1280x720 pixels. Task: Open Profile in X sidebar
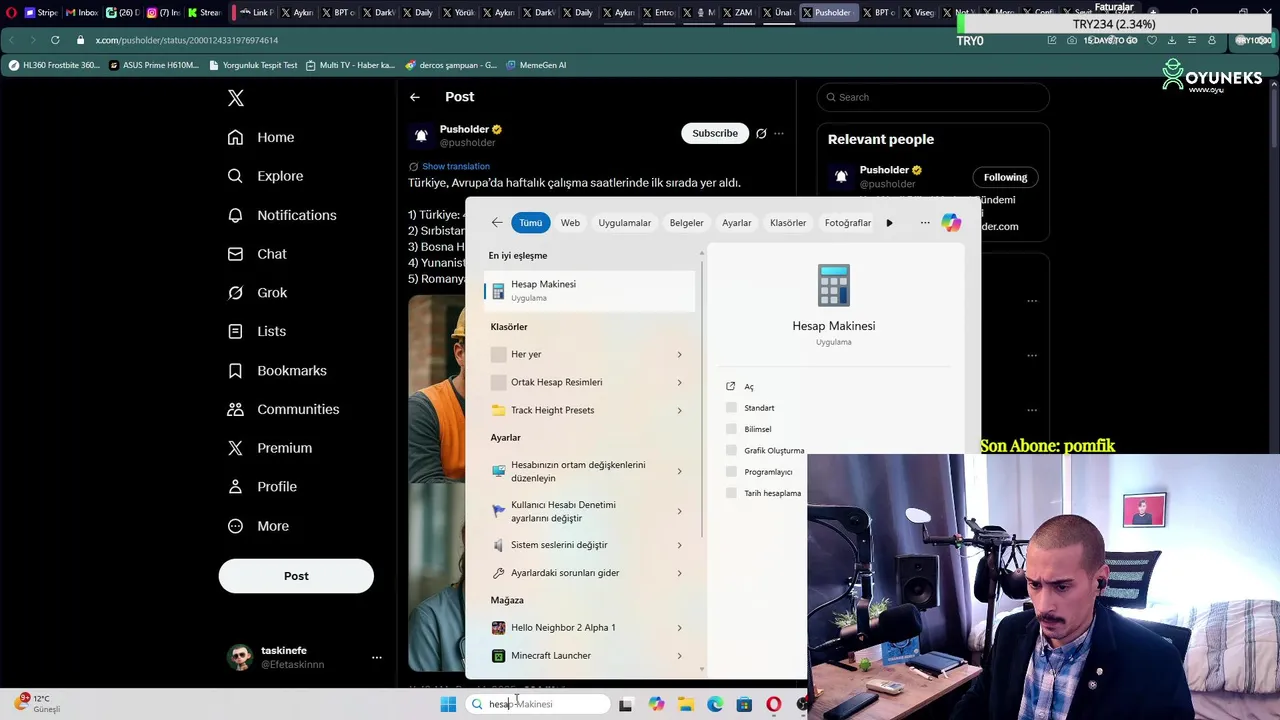(x=261, y=487)
